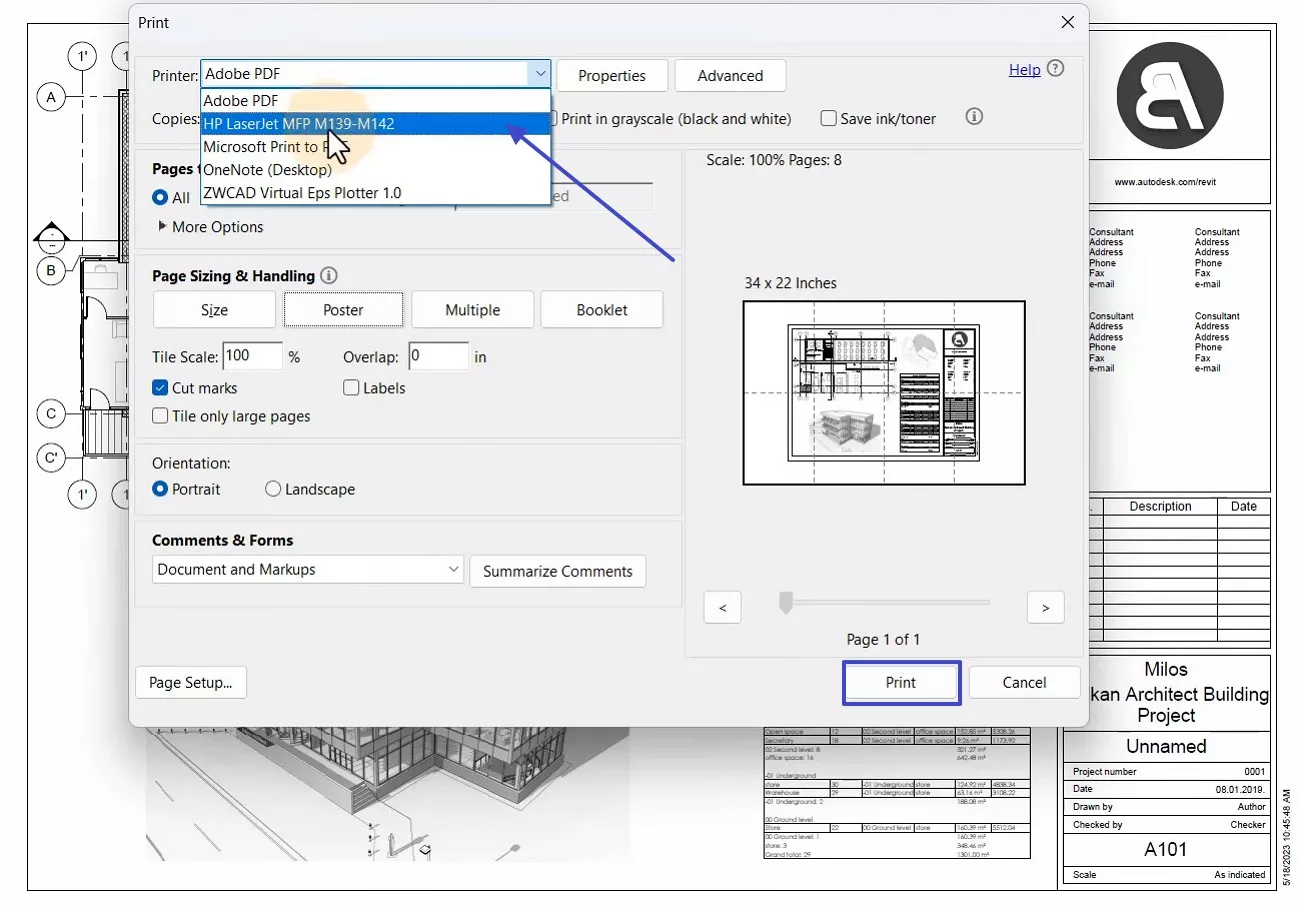Click the info icon beside Page Sizing & Handling

(x=328, y=275)
